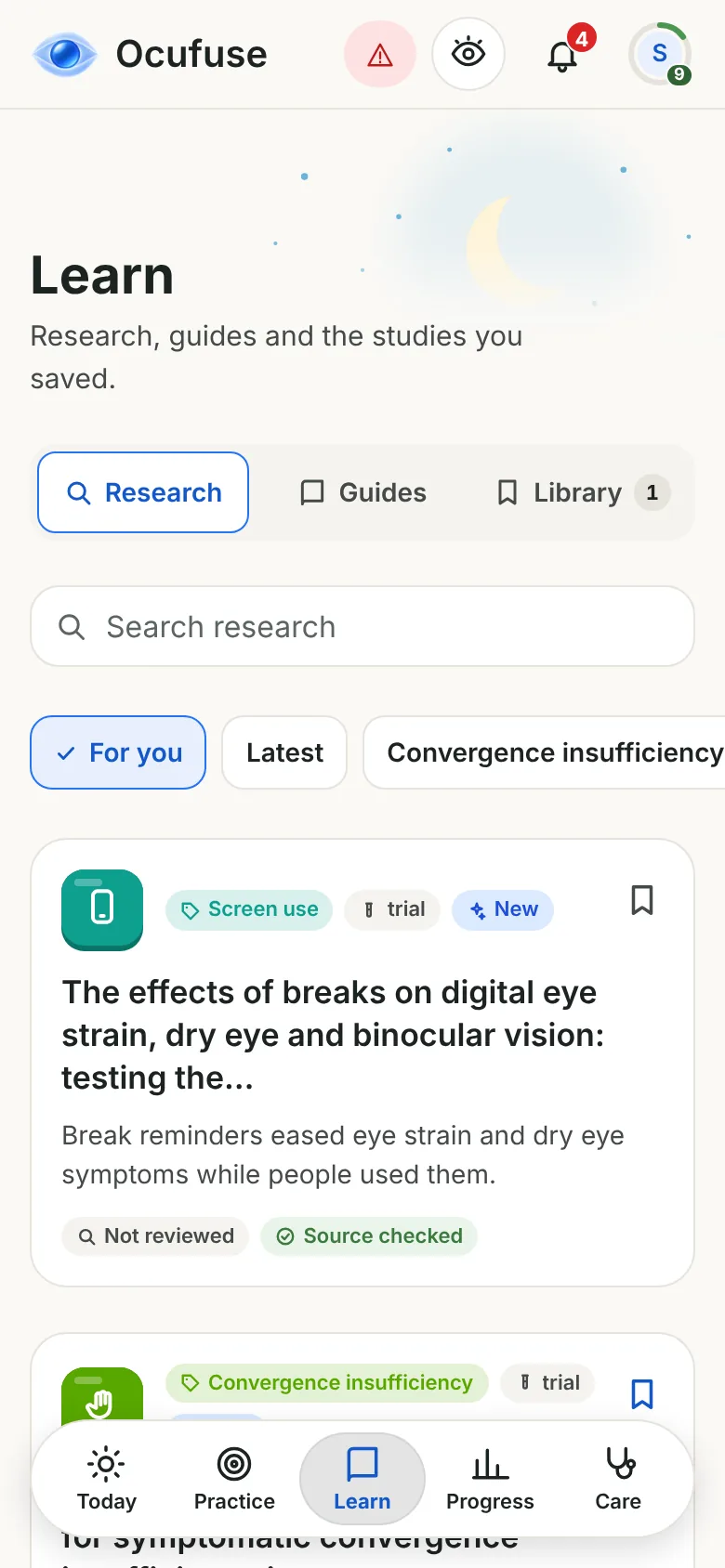Click the break reminders summary text
The image size is (725, 1568).
(343, 1155)
